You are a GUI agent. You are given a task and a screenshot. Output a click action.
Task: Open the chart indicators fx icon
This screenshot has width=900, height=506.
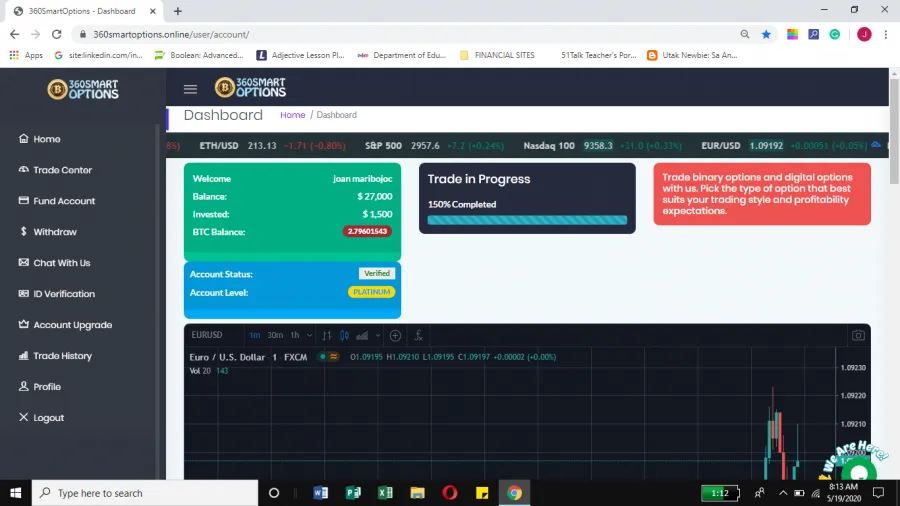(x=420, y=336)
